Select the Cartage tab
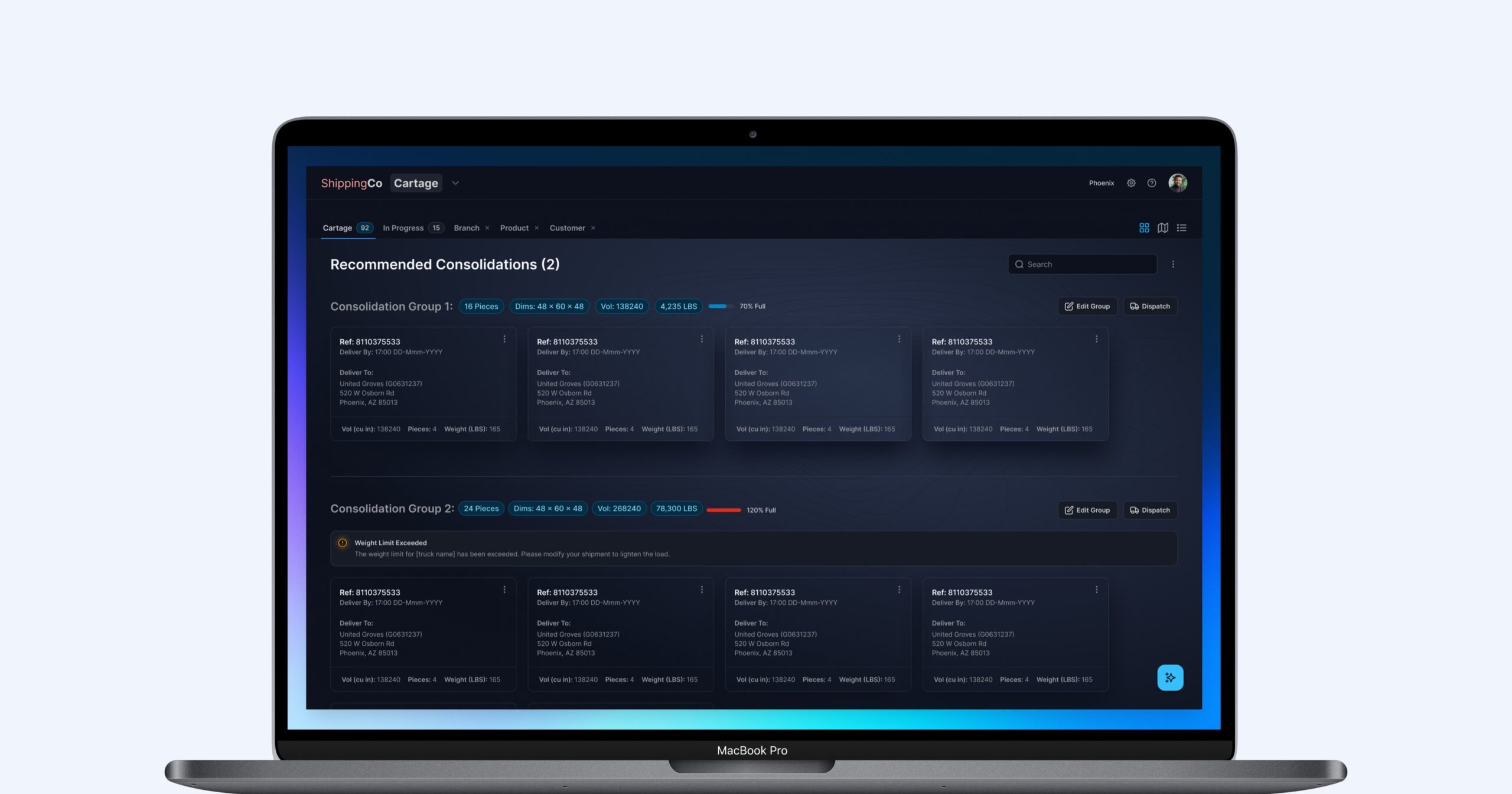The width and height of the screenshot is (1512, 794). 337,228
